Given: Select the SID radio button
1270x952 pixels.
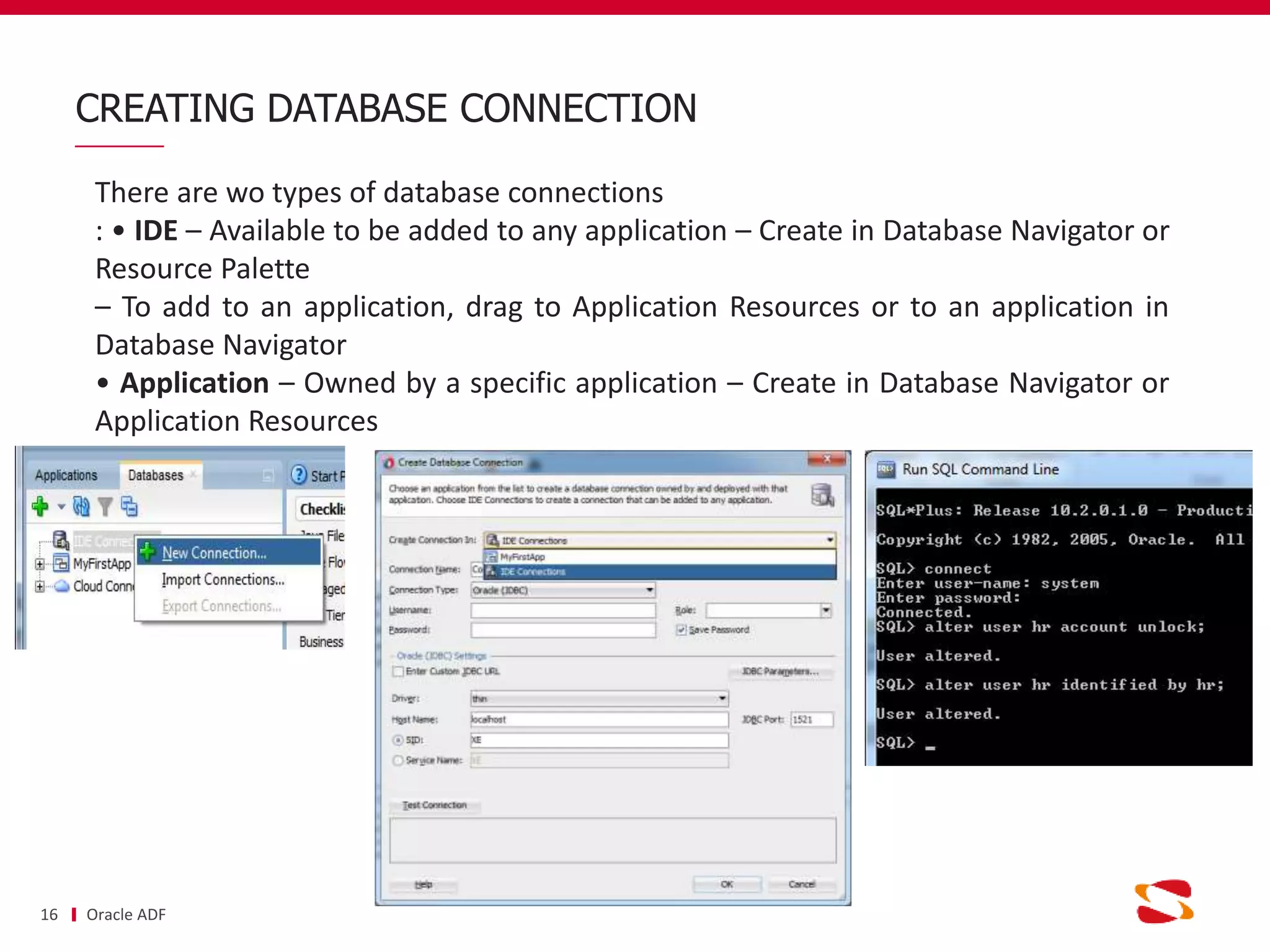Looking at the screenshot, I should [399, 740].
